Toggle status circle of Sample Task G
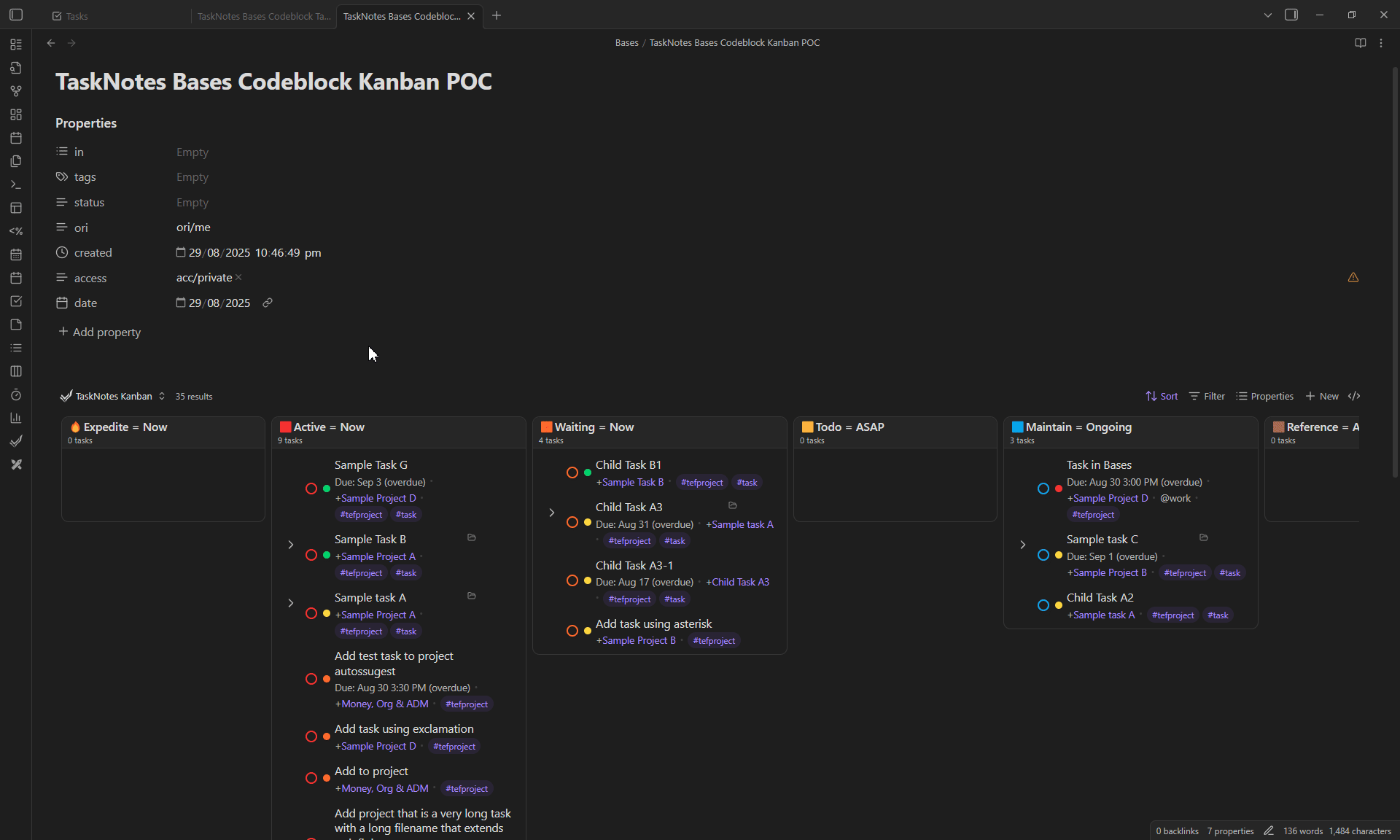The width and height of the screenshot is (1400, 840). 311,489
